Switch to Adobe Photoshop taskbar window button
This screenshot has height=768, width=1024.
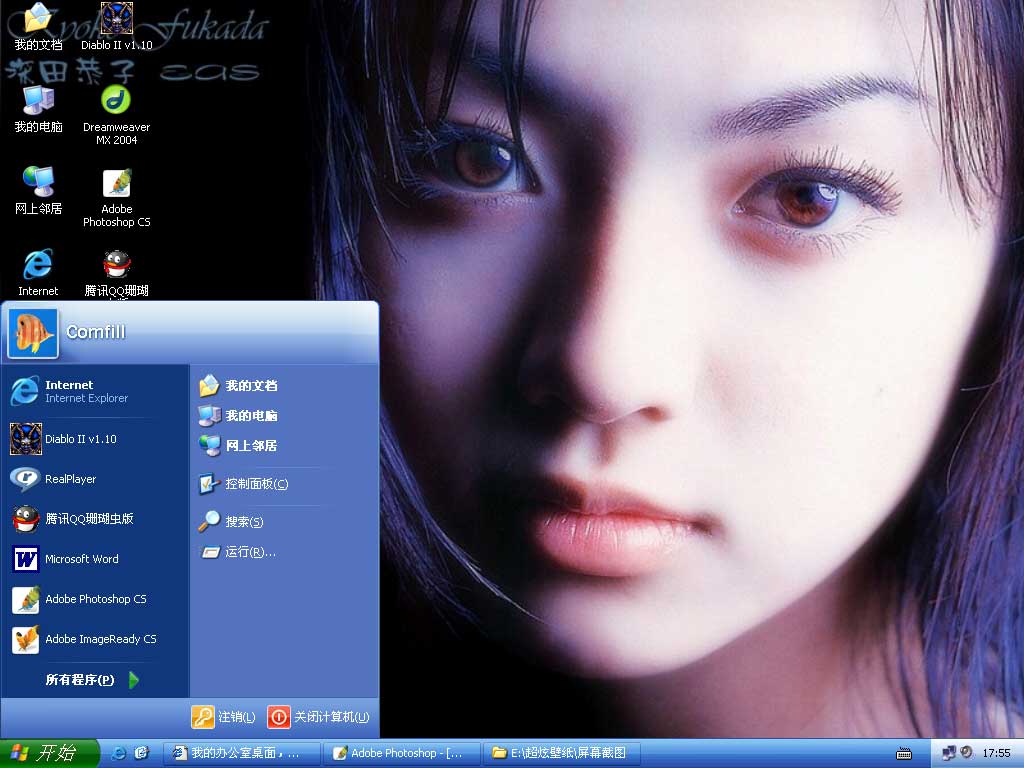[x=404, y=753]
